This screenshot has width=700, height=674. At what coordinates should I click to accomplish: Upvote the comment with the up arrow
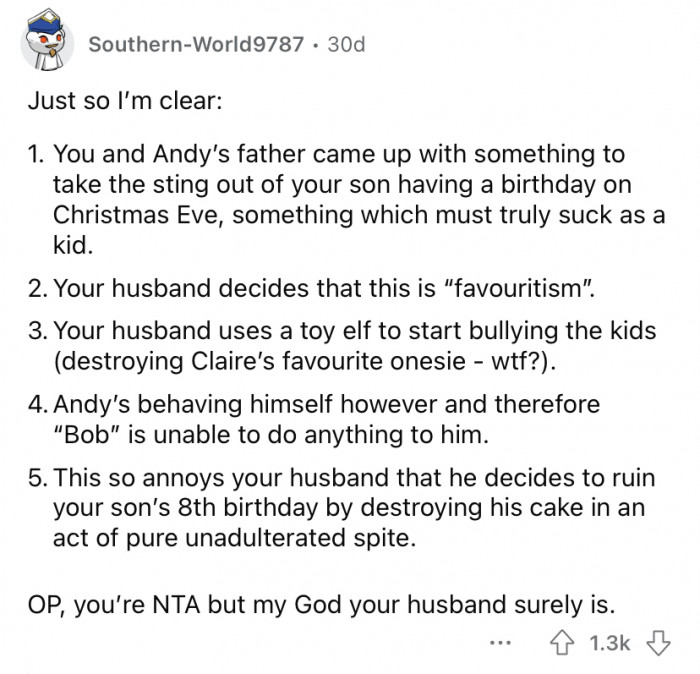point(561,643)
